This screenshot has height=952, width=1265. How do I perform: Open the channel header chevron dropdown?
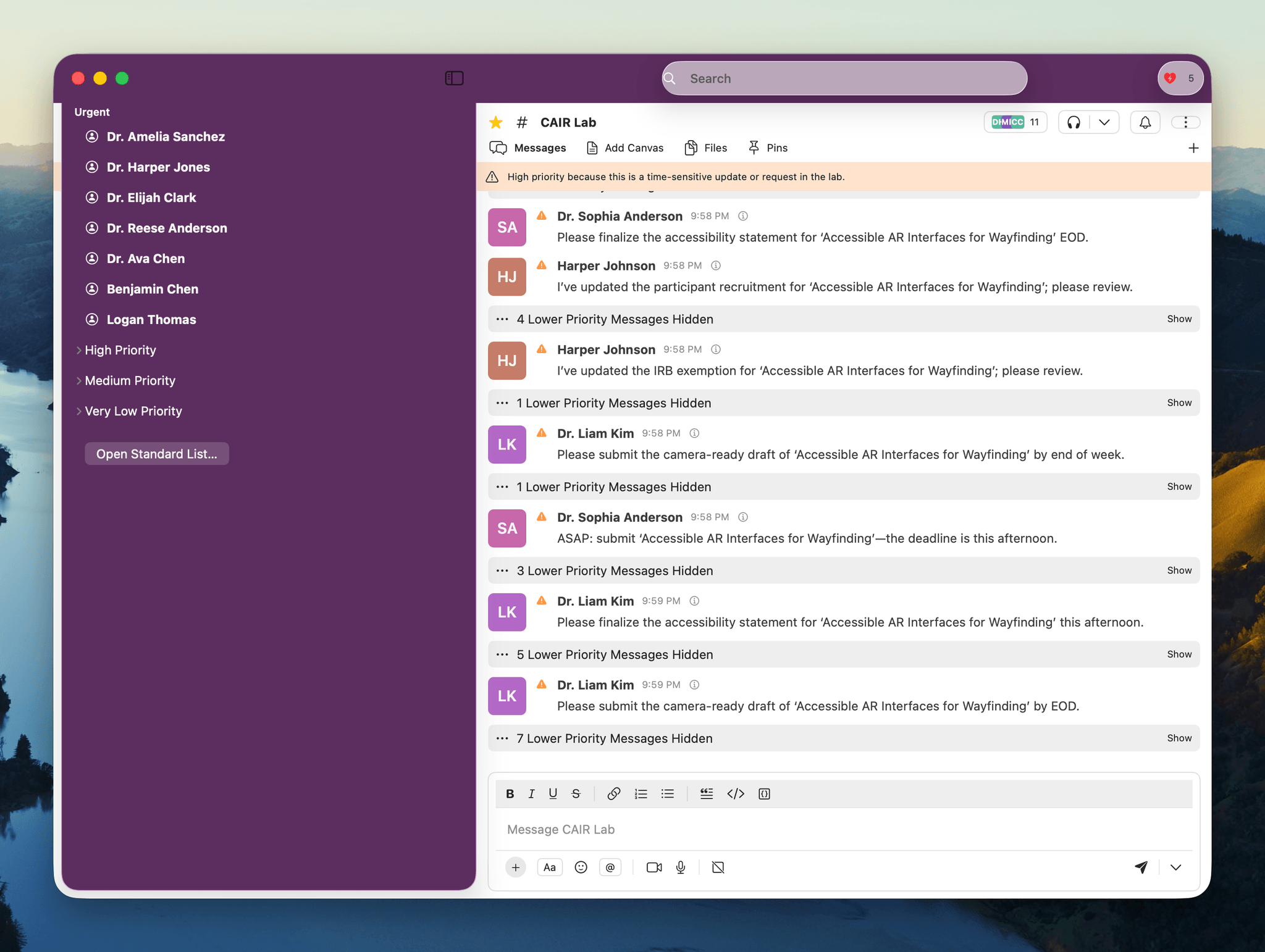(x=1105, y=122)
